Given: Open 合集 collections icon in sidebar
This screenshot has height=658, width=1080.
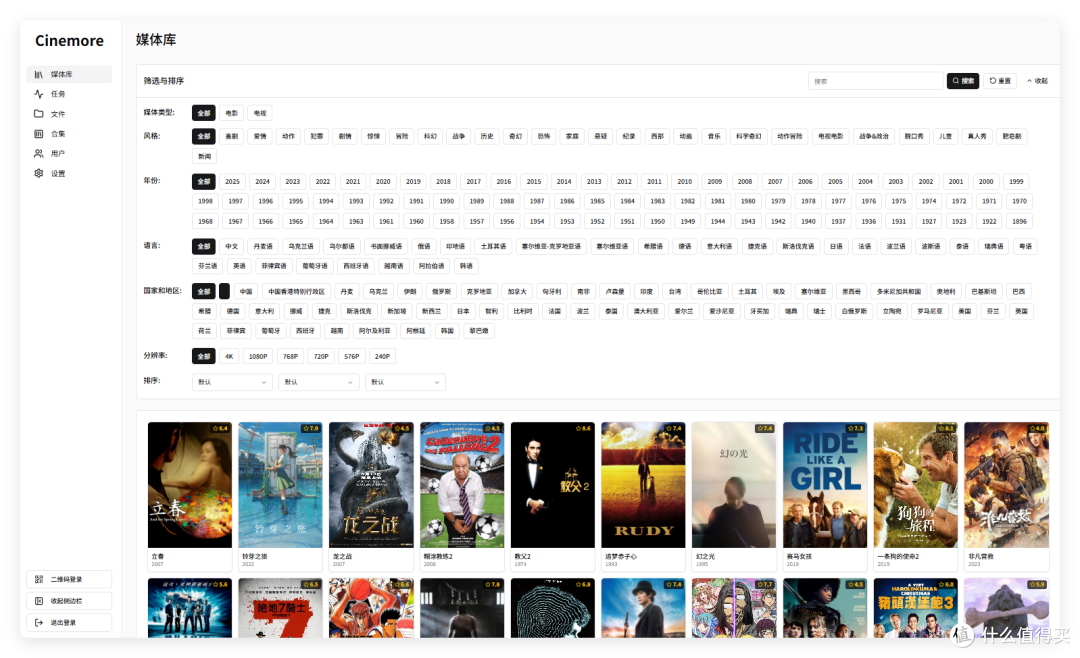Looking at the screenshot, I should pos(39,134).
